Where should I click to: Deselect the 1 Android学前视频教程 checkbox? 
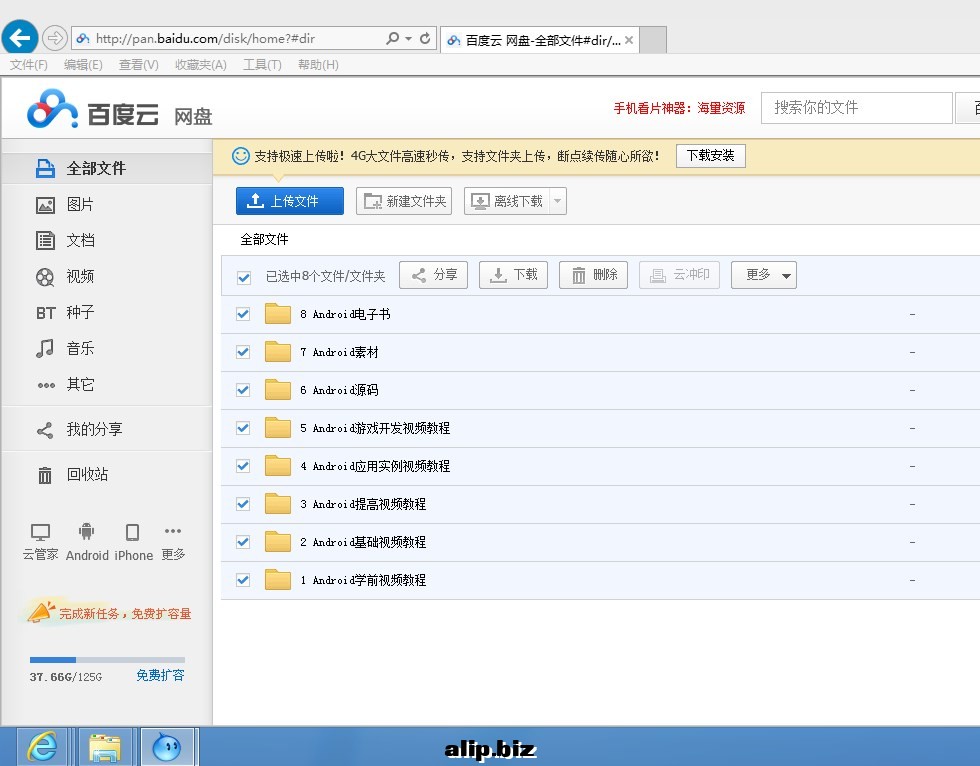point(243,580)
